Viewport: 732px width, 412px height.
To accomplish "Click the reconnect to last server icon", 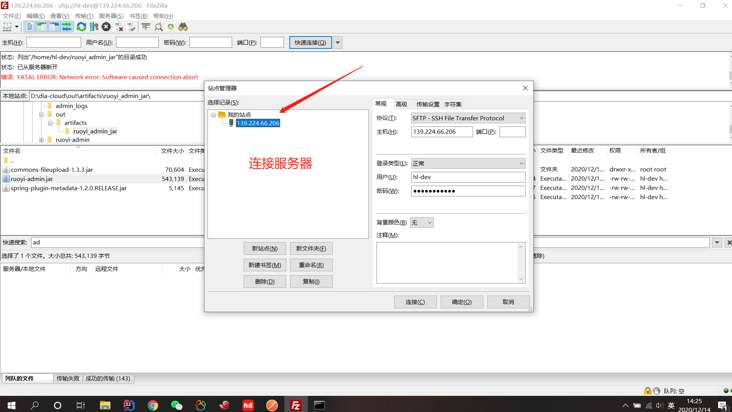I will pos(131,27).
